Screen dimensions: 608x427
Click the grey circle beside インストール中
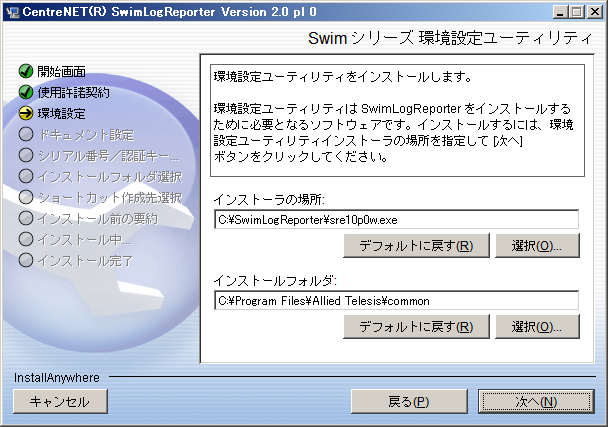26,239
